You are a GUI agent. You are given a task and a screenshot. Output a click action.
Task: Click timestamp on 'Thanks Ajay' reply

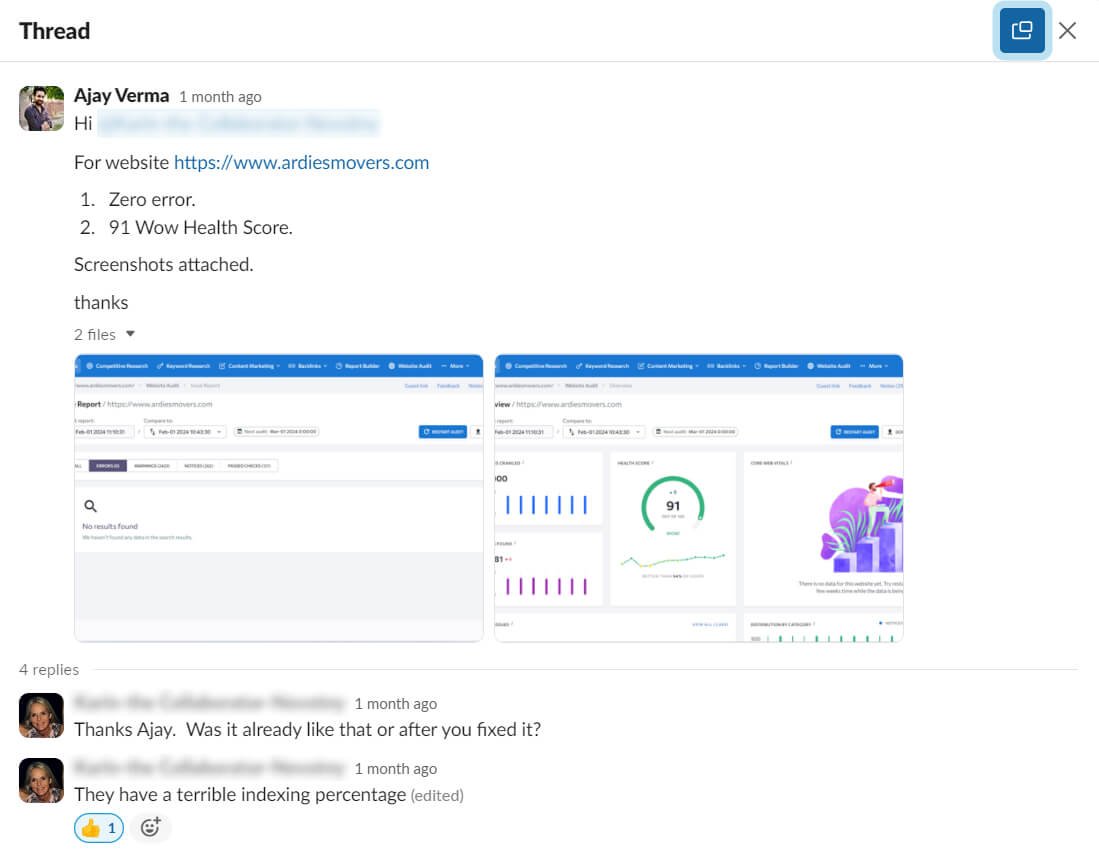(395, 704)
